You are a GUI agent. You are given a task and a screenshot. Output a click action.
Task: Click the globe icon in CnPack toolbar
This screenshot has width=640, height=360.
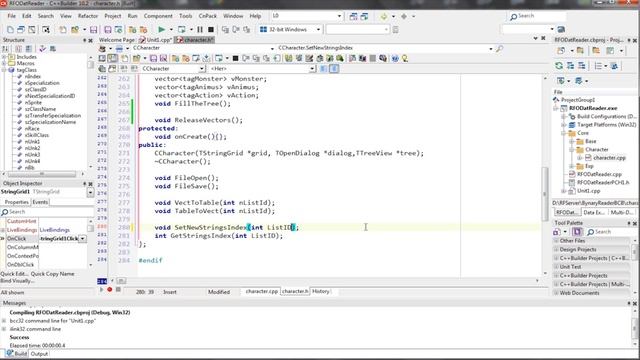pyautogui.click(x=395, y=58)
